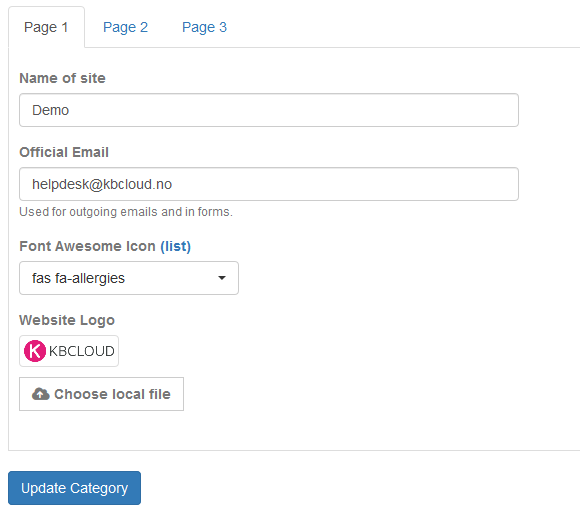This screenshot has width=580, height=528.
Task: Click the Website Logo label
Action: pos(67,320)
